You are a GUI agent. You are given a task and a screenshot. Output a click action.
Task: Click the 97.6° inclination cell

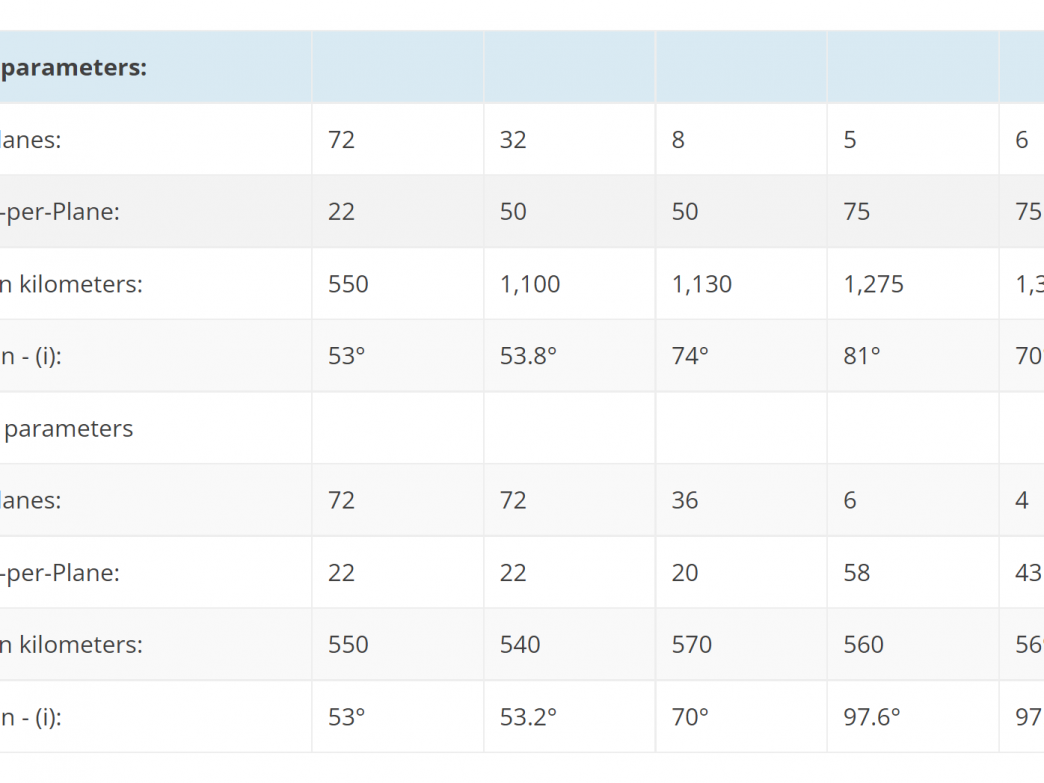pos(913,717)
